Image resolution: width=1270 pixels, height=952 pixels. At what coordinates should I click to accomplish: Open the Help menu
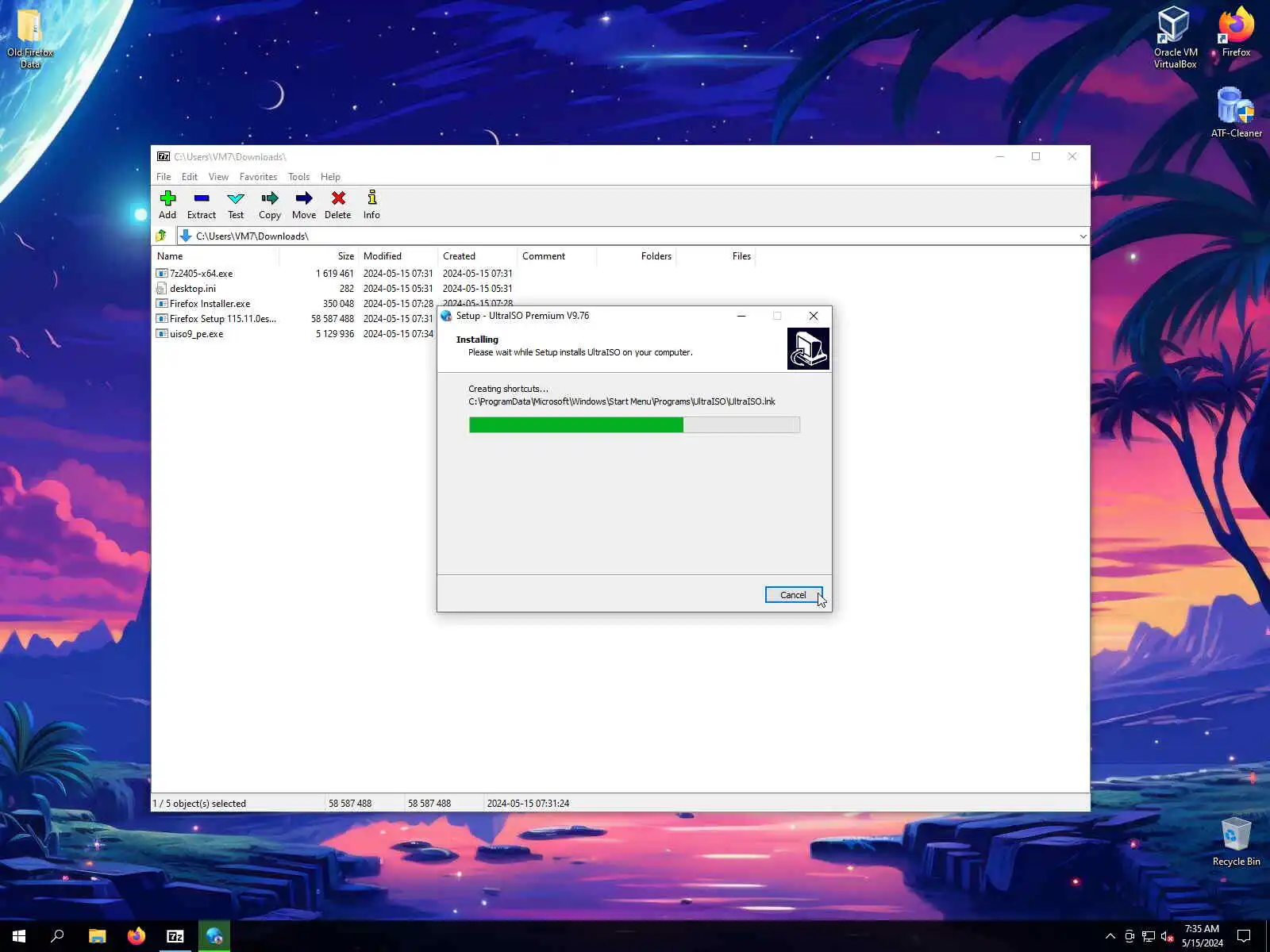point(330,177)
